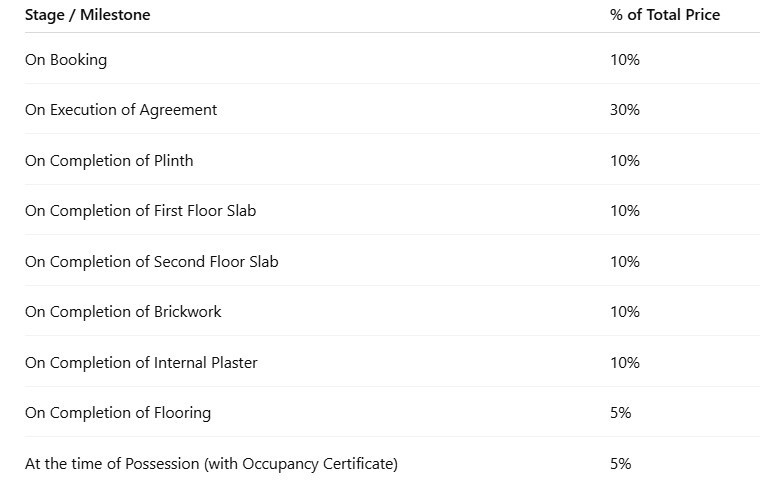760x495 pixels.
Task: Select the "At the time of Possession" row
Action: [211, 464]
